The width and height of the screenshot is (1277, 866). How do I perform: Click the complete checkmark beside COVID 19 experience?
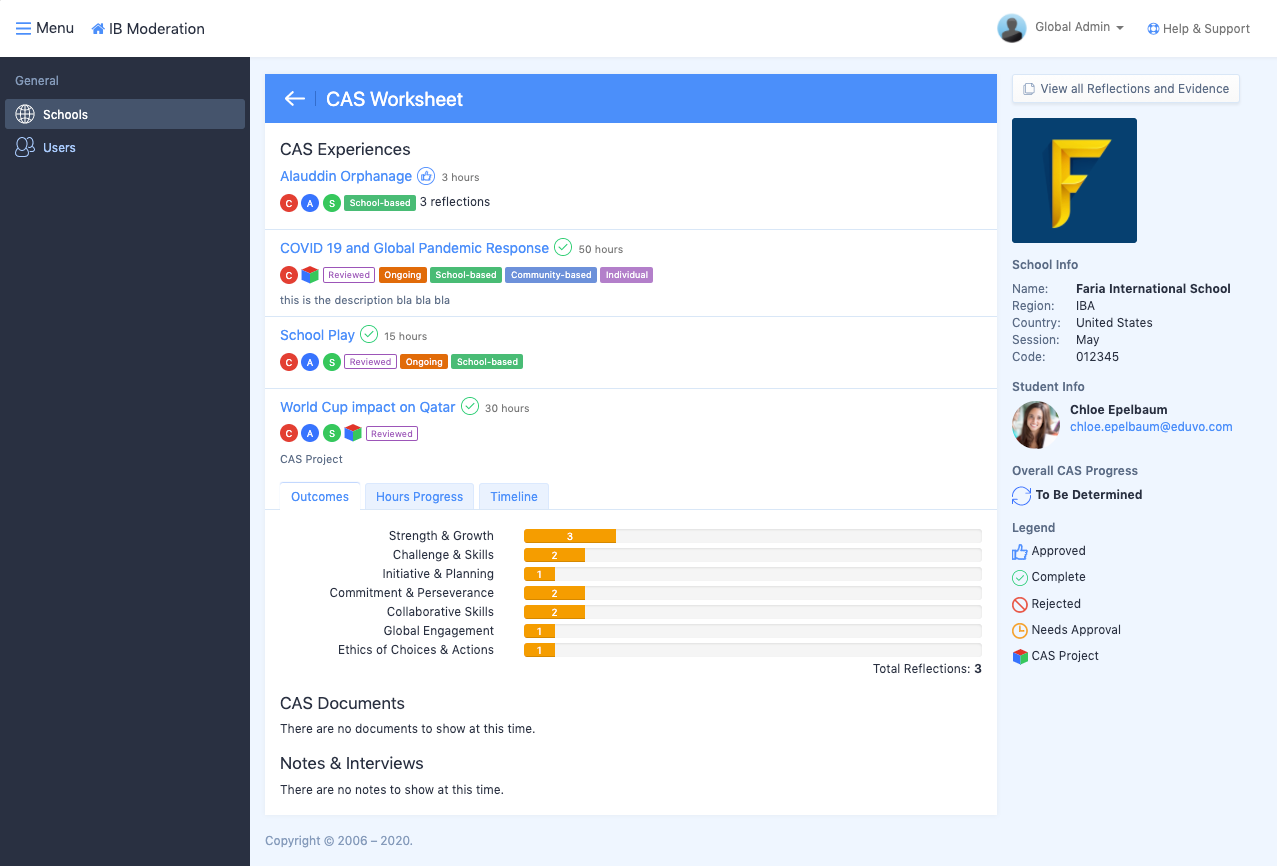click(x=563, y=247)
